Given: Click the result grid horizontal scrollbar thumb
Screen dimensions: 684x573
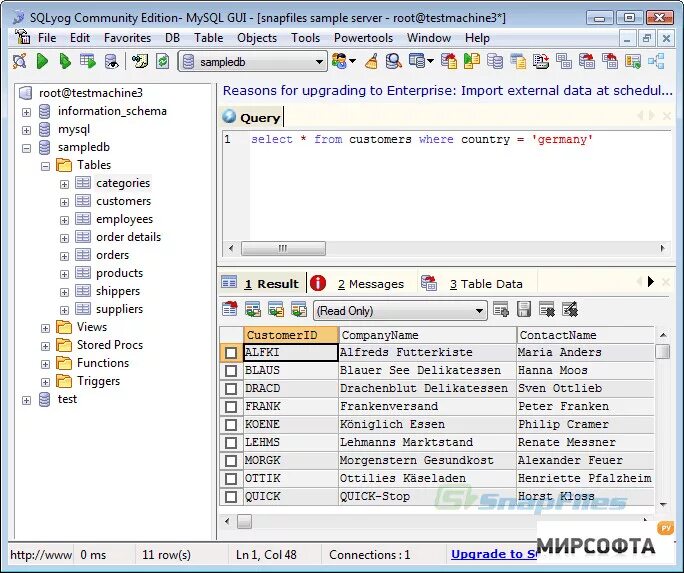Looking at the screenshot, I should (244, 521).
